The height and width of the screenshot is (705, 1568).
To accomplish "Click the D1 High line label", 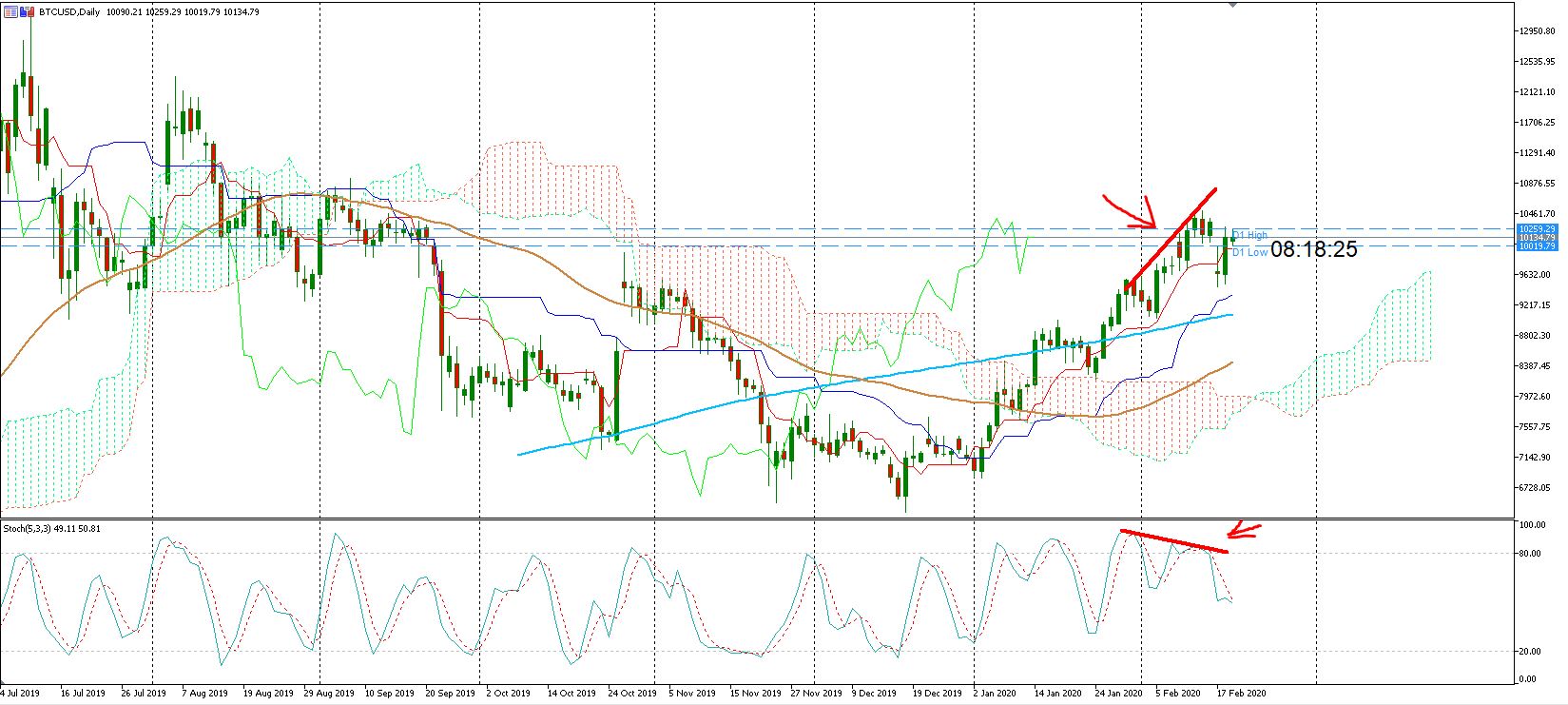I will 1251,234.
